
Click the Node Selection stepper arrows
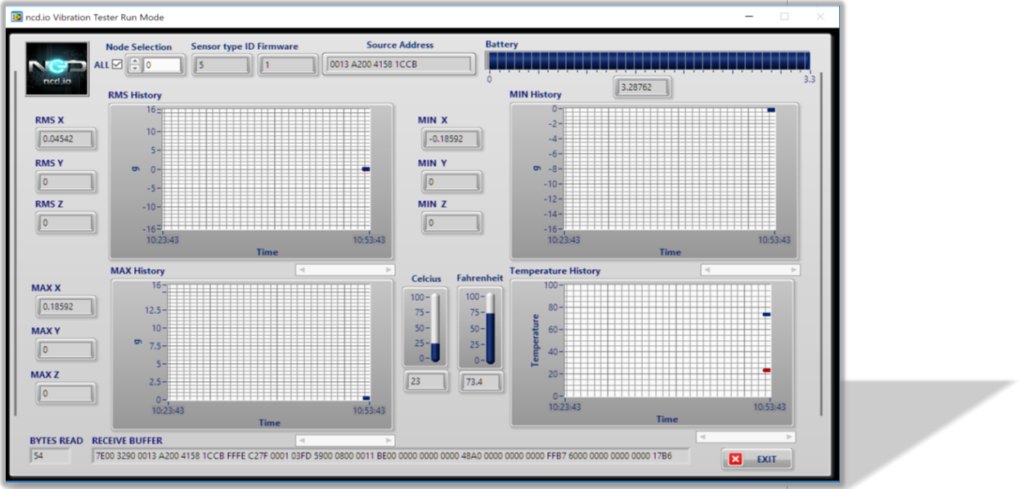point(135,65)
